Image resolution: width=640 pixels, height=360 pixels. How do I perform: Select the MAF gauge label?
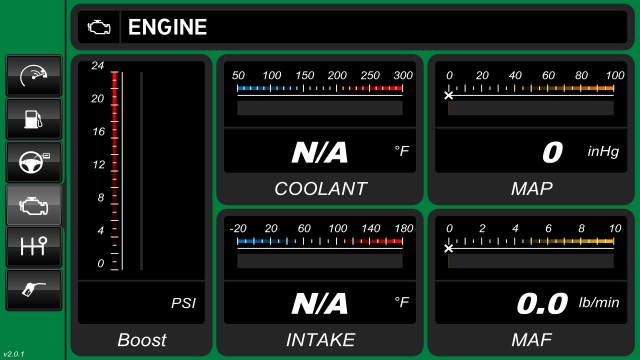(x=532, y=340)
